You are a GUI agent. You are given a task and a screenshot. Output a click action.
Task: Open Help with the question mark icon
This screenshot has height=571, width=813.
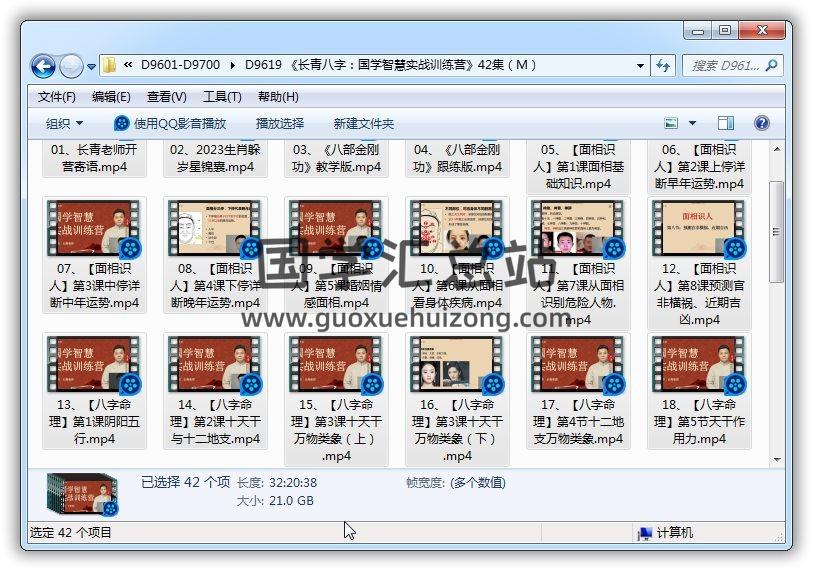click(x=762, y=123)
